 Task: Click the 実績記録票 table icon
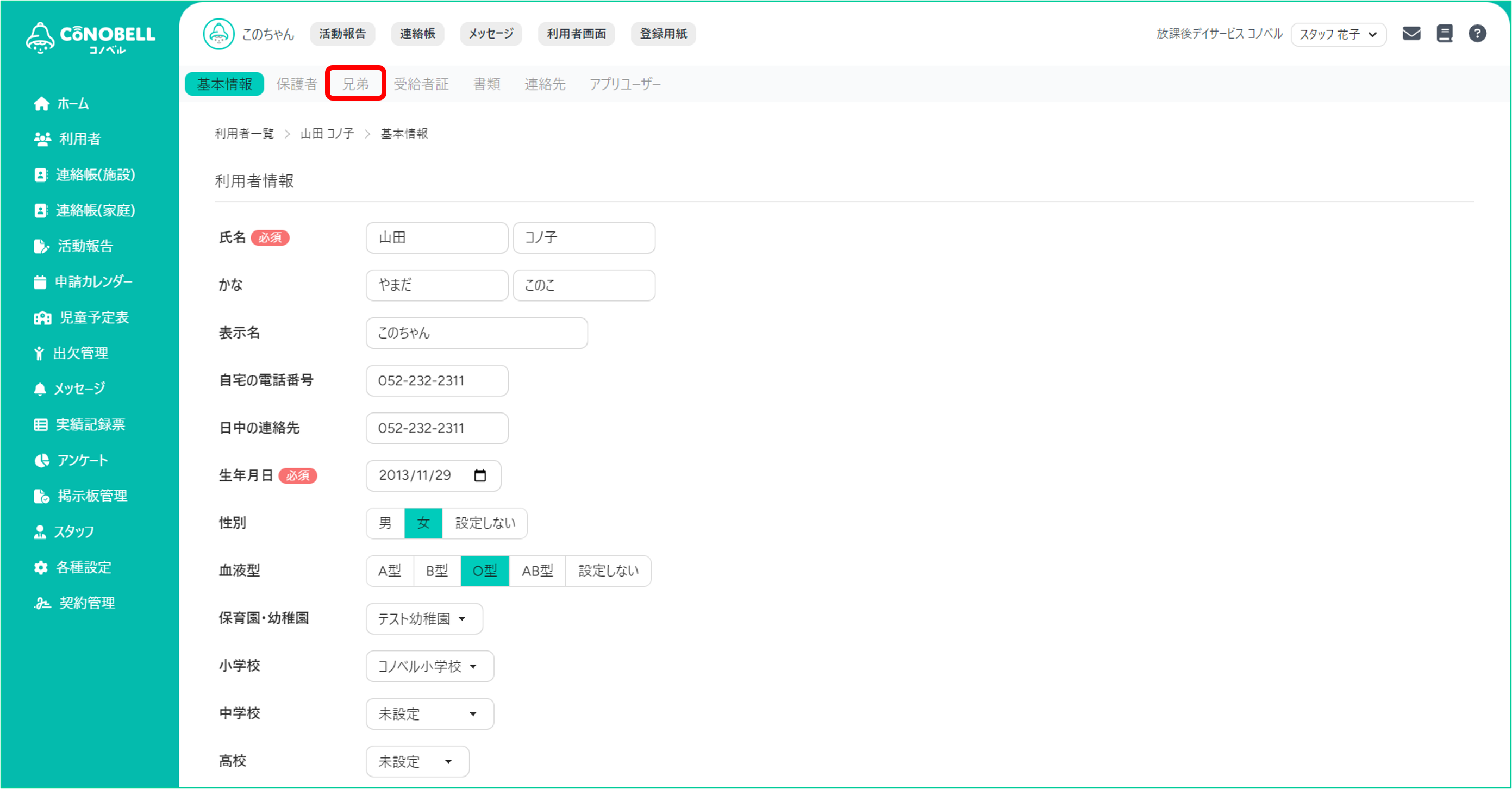(x=41, y=425)
